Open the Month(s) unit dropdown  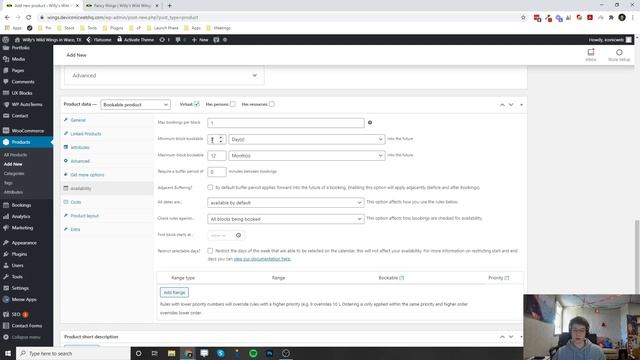307,156
